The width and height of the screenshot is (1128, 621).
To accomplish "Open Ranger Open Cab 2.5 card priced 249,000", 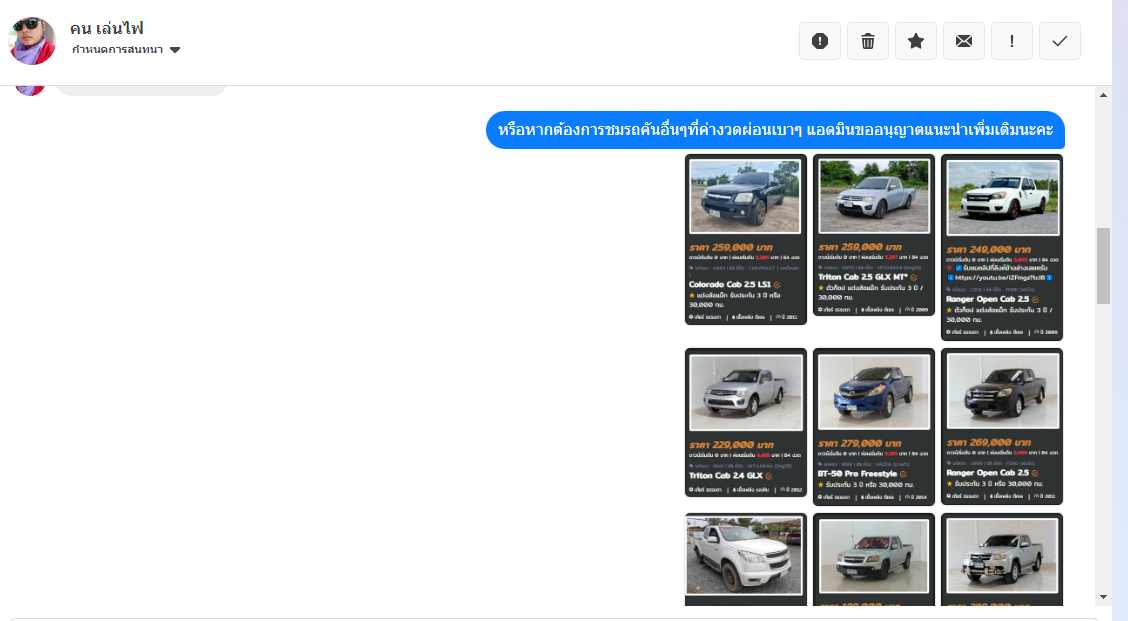I will [x=1001, y=248].
